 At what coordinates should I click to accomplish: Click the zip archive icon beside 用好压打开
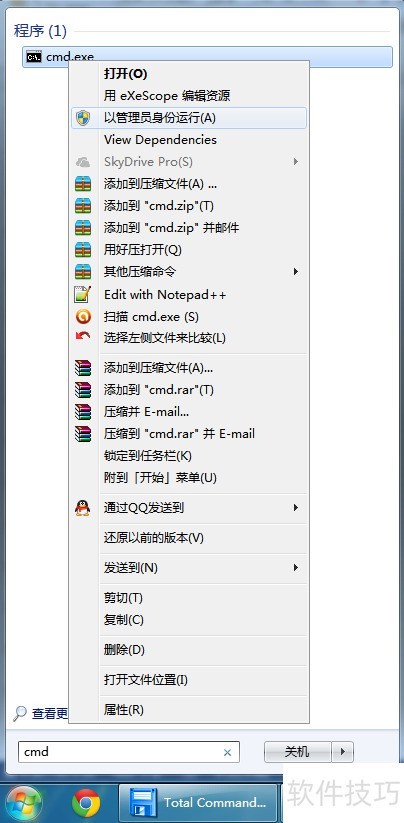[x=83, y=249]
